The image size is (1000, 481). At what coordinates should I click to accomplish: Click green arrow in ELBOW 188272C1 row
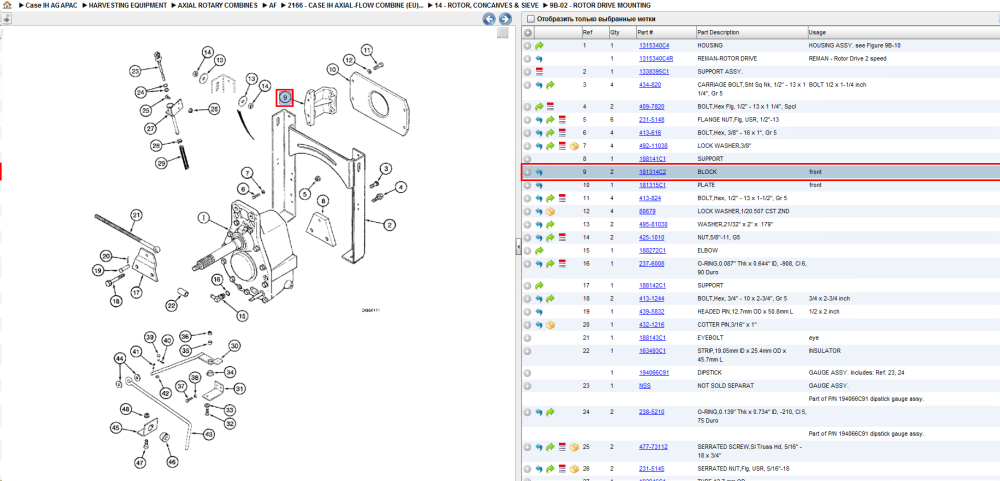539,251
